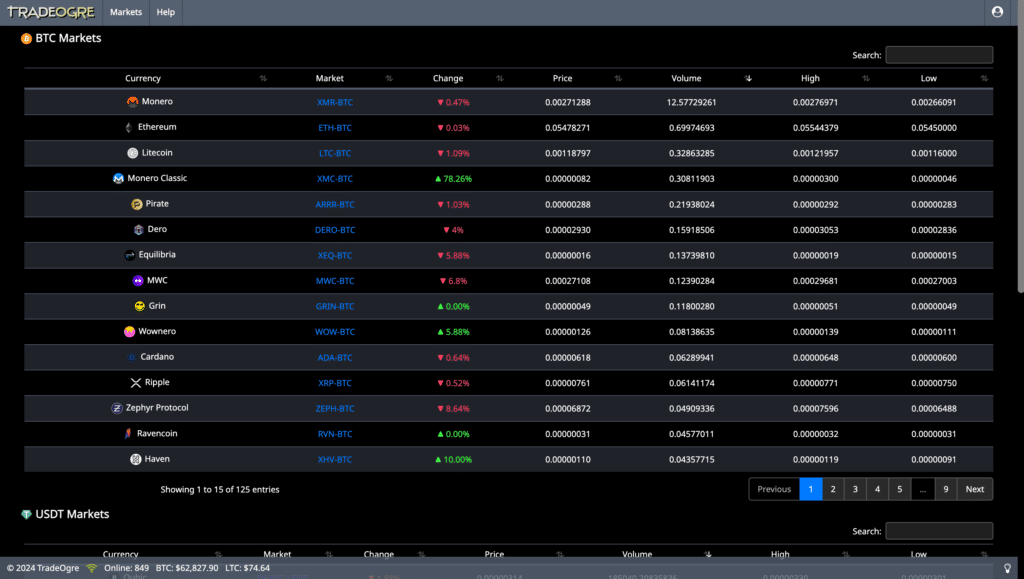The image size is (1024, 579).
Task: Open the XMC-BTC market link
Action: pos(335,179)
